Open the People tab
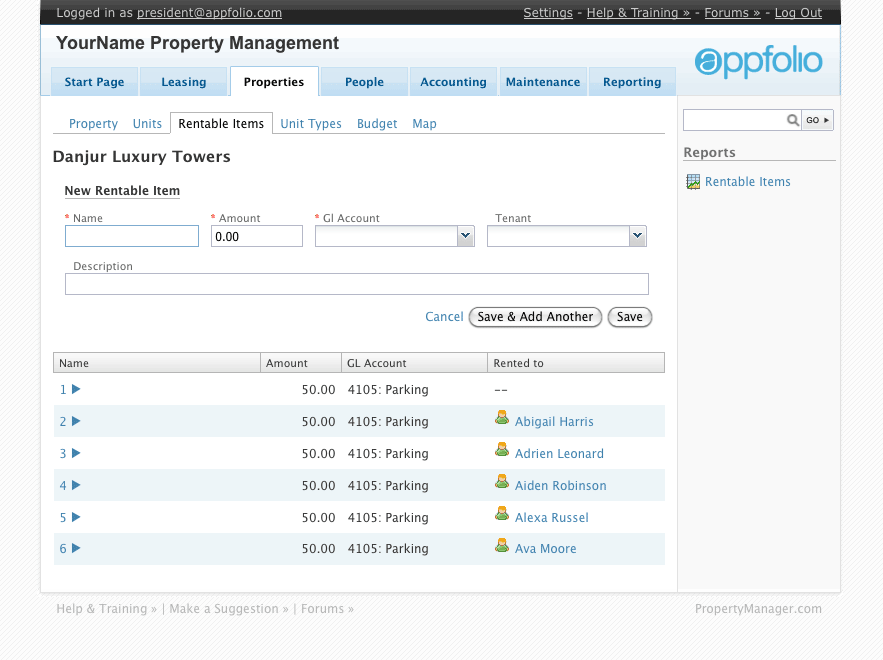883x660 pixels. 364,82
